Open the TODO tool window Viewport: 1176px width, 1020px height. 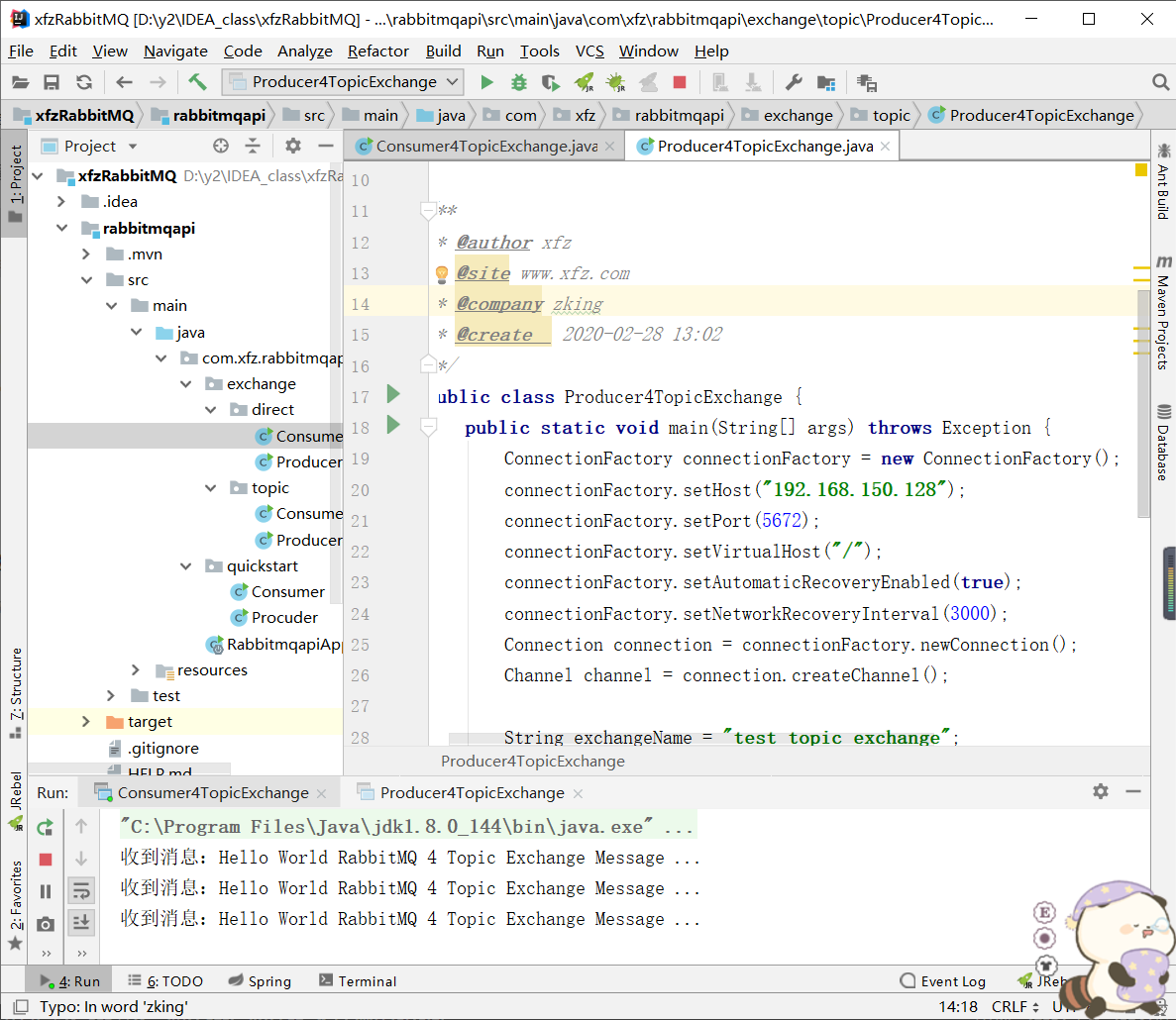pyautogui.click(x=165, y=981)
